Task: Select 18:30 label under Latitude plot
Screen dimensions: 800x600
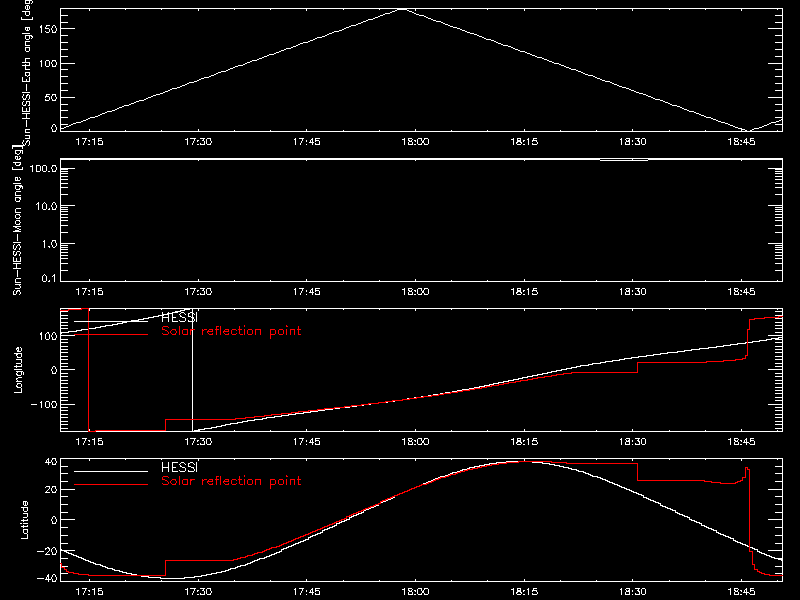Action: tap(633, 592)
